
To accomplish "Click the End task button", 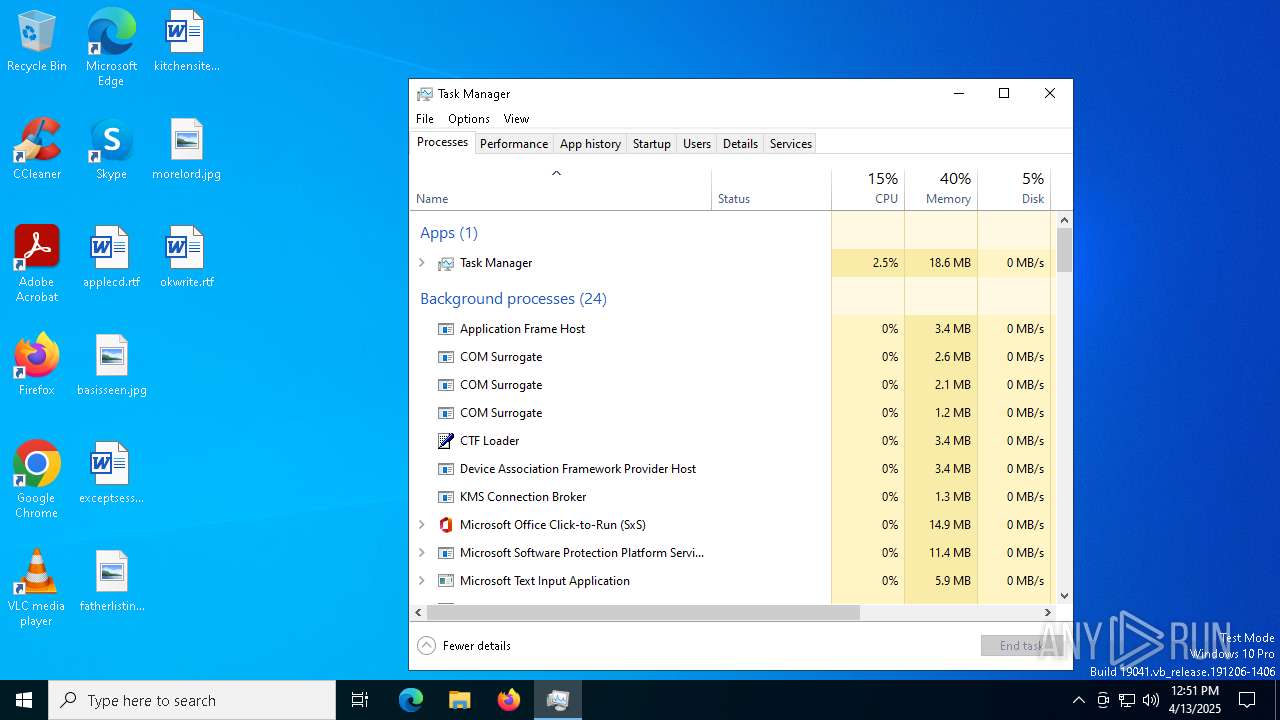I will point(1022,646).
